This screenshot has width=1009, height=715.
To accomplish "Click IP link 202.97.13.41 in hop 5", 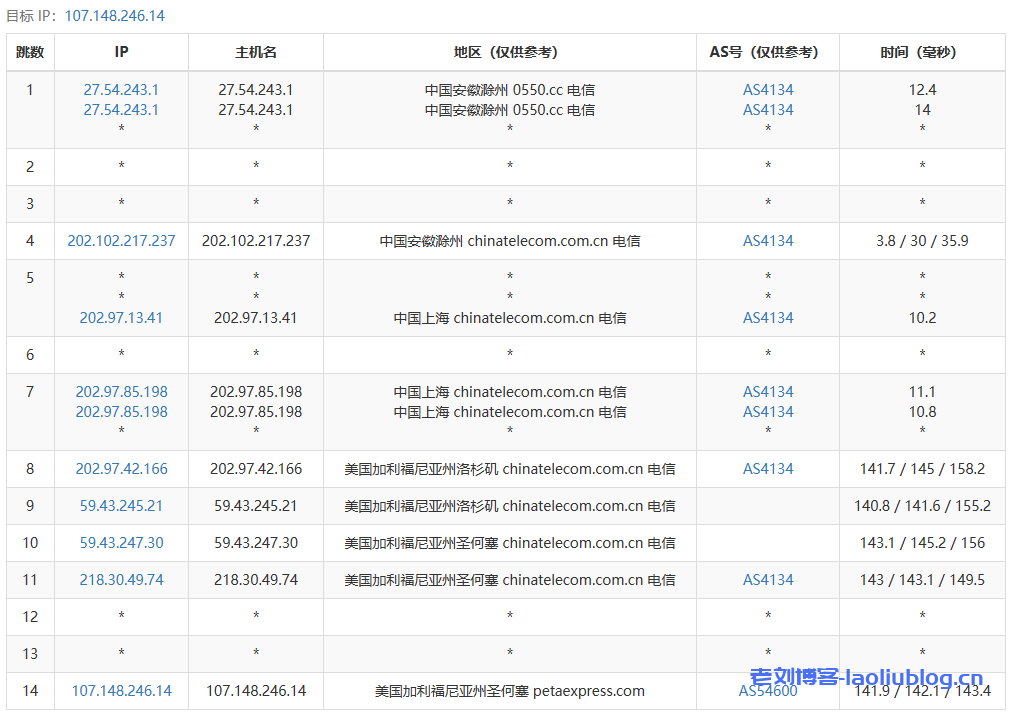I will (121, 318).
